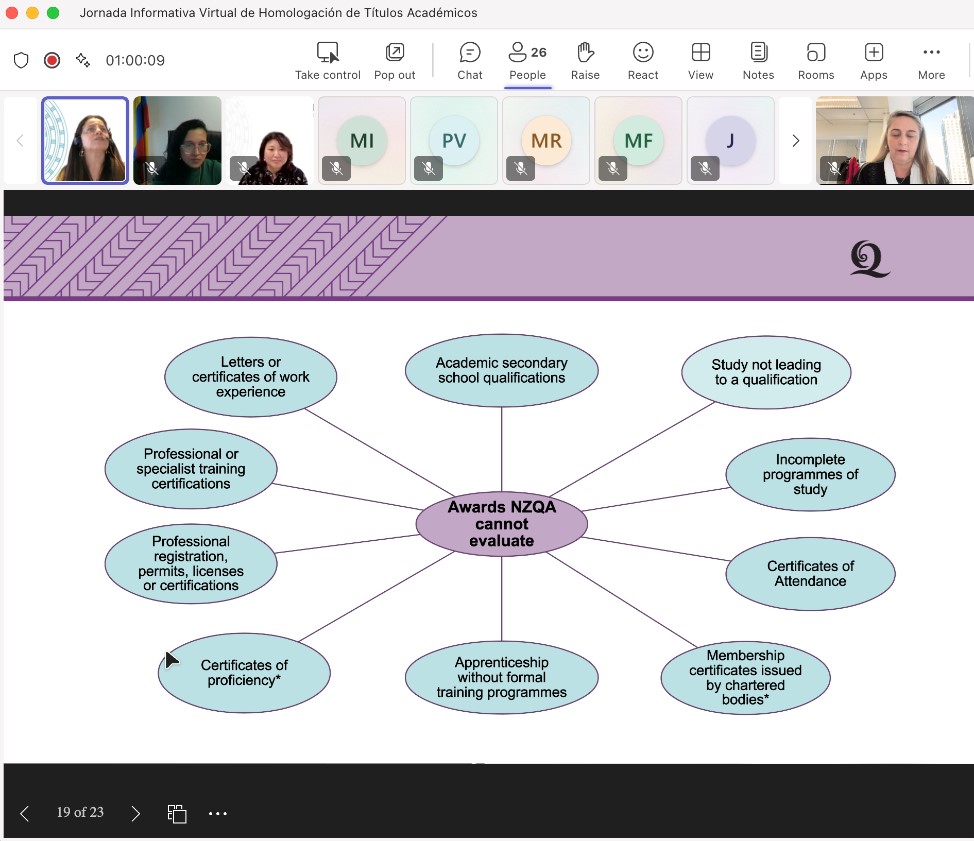Go to the previous slide
The width and height of the screenshot is (974, 841).
click(x=25, y=813)
